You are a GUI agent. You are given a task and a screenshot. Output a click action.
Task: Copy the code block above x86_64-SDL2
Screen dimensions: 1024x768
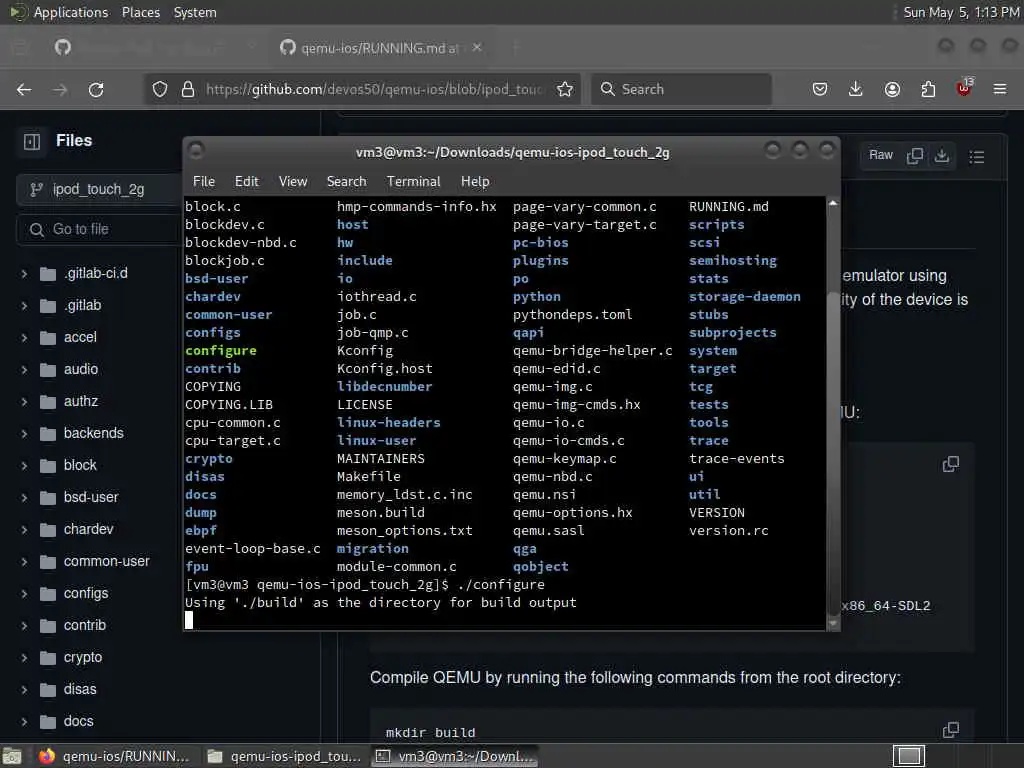(x=951, y=464)
